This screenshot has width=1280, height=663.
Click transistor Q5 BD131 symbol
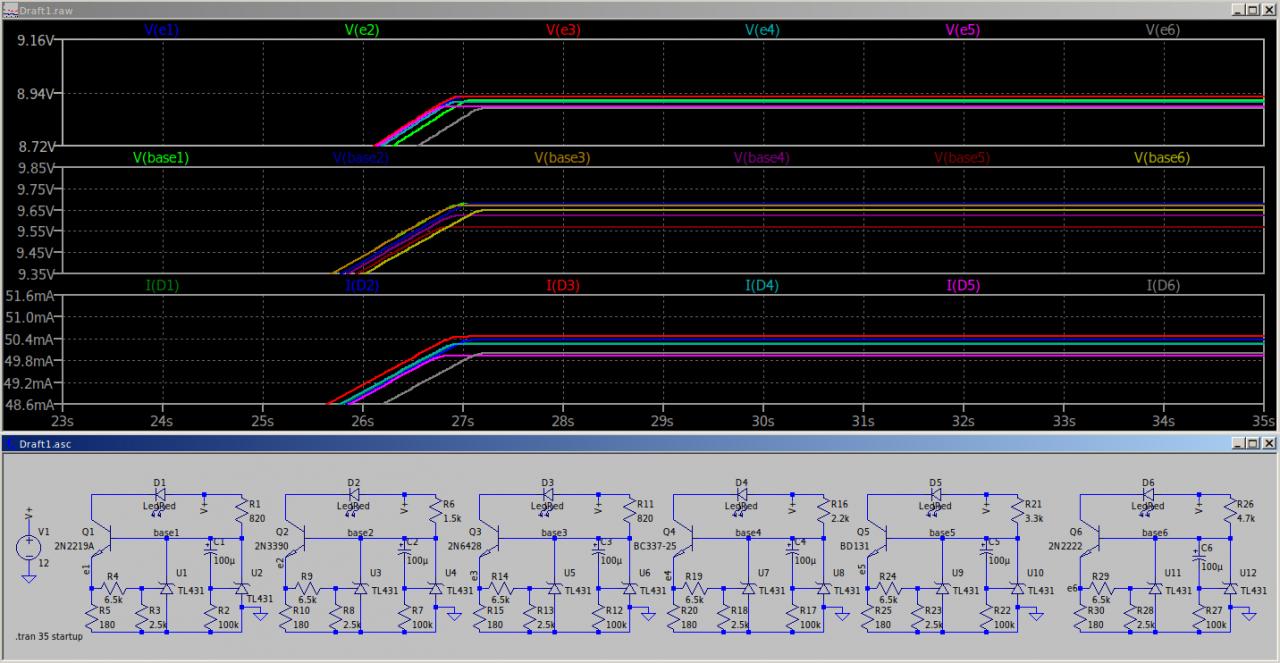878,538
